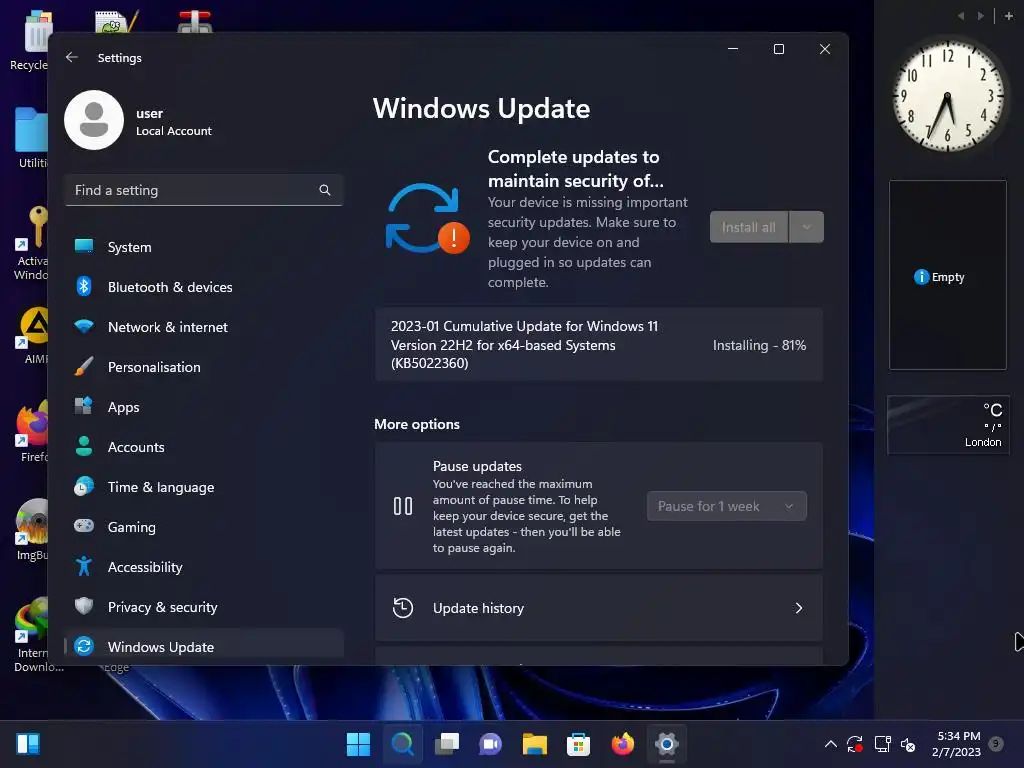Focus the Find a setting search box

(x=204, y=190)
